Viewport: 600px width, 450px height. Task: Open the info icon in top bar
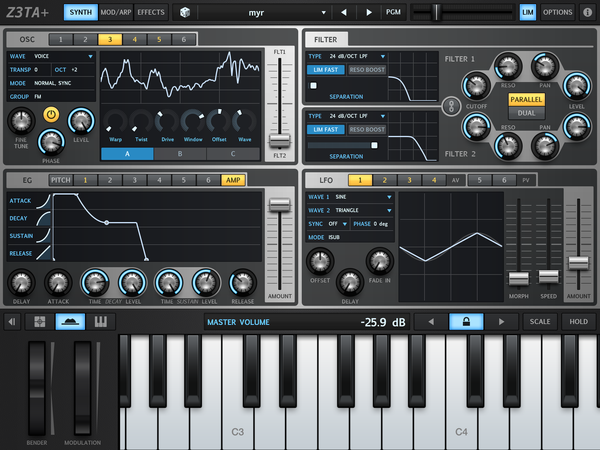pyautogui.click(x=587, y=12)
